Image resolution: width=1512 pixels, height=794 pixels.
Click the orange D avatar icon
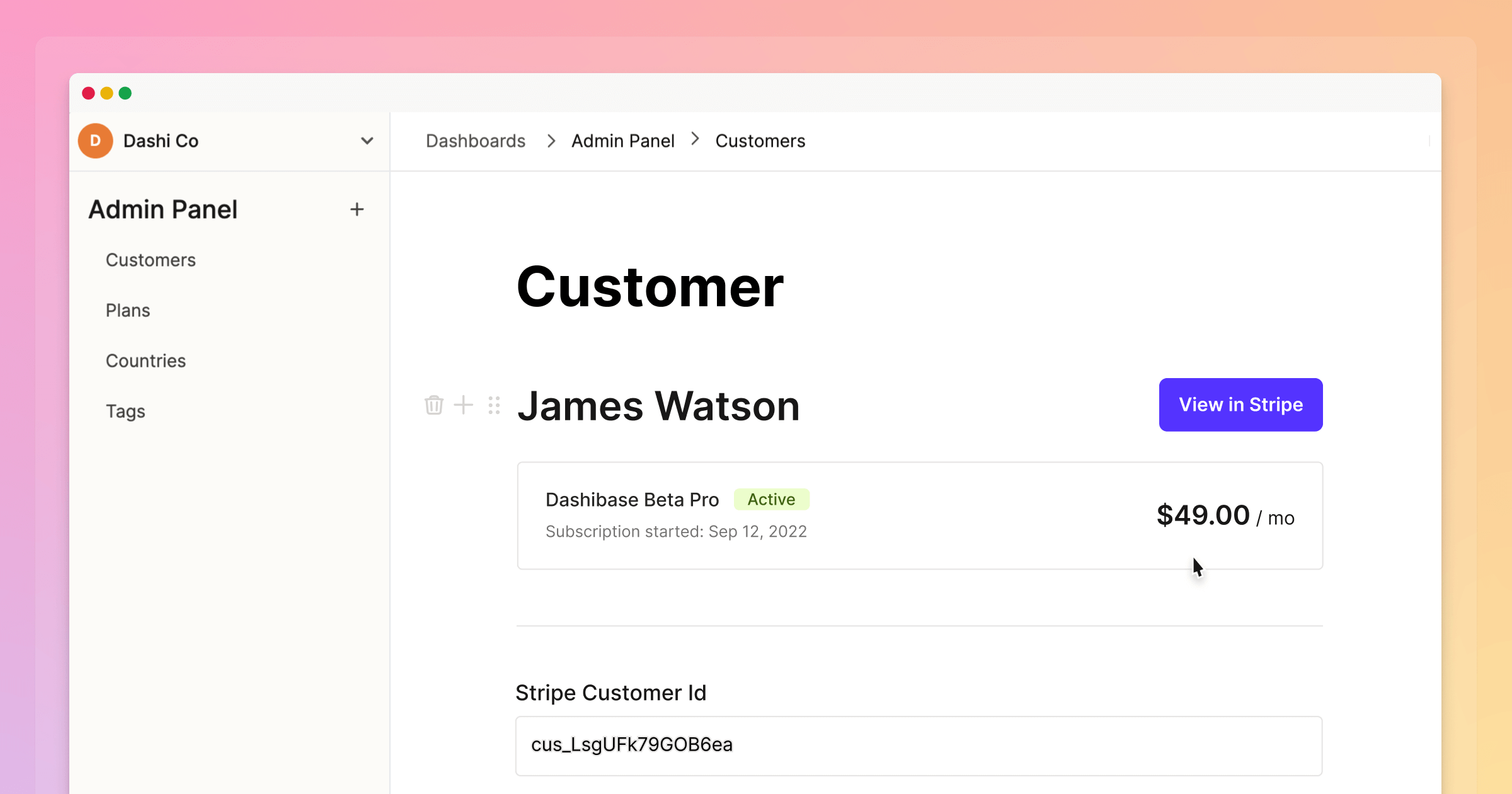pyautogui.click(x=96, y=140)
